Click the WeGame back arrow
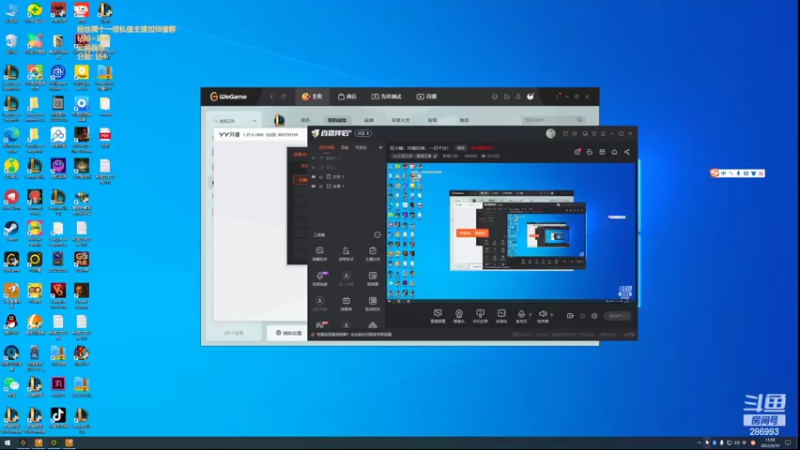Image resolution: width=800 pixels, height=450 pixels. pos(271,96)
